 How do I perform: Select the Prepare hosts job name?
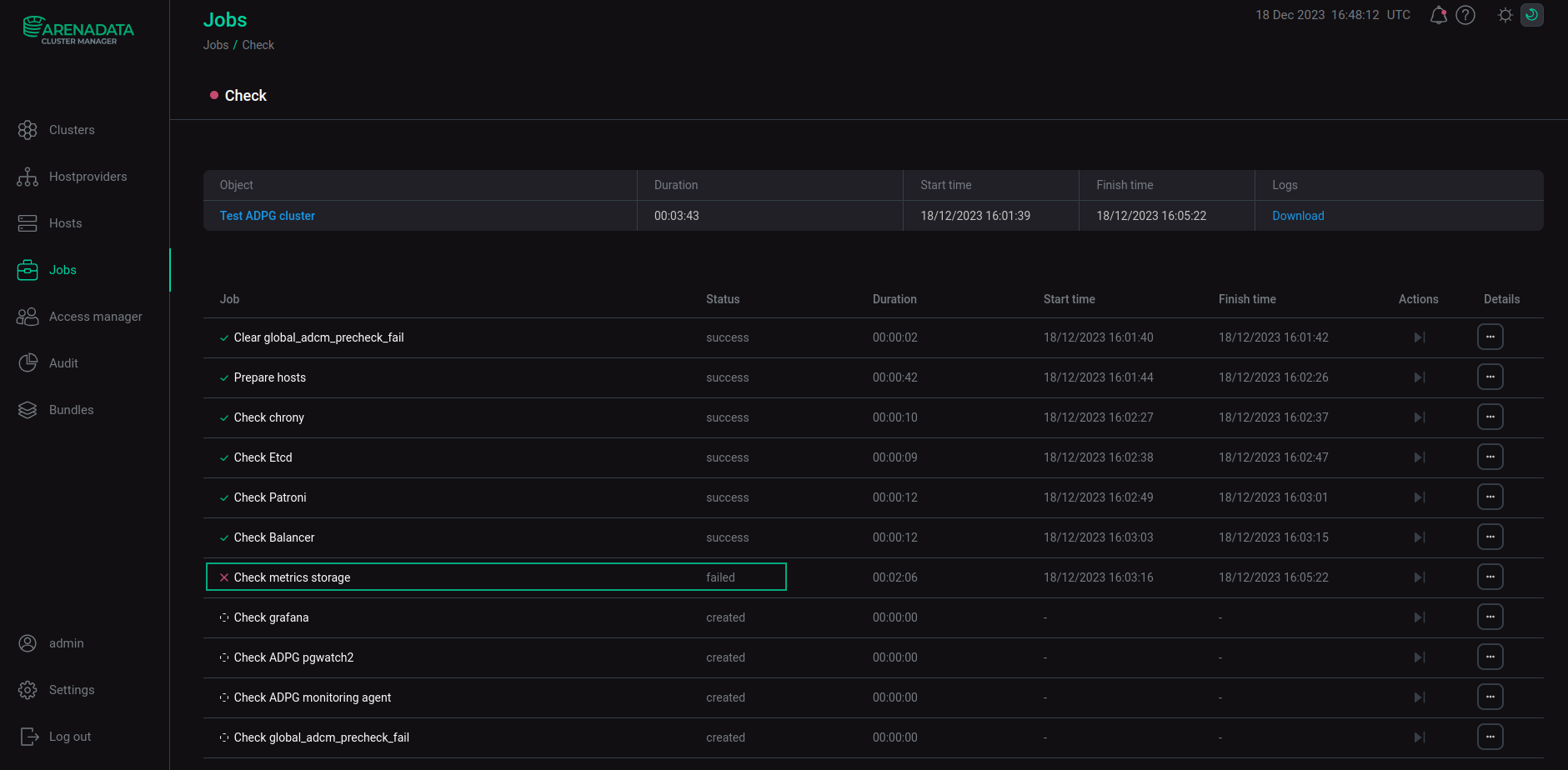(x=270, y=377)
